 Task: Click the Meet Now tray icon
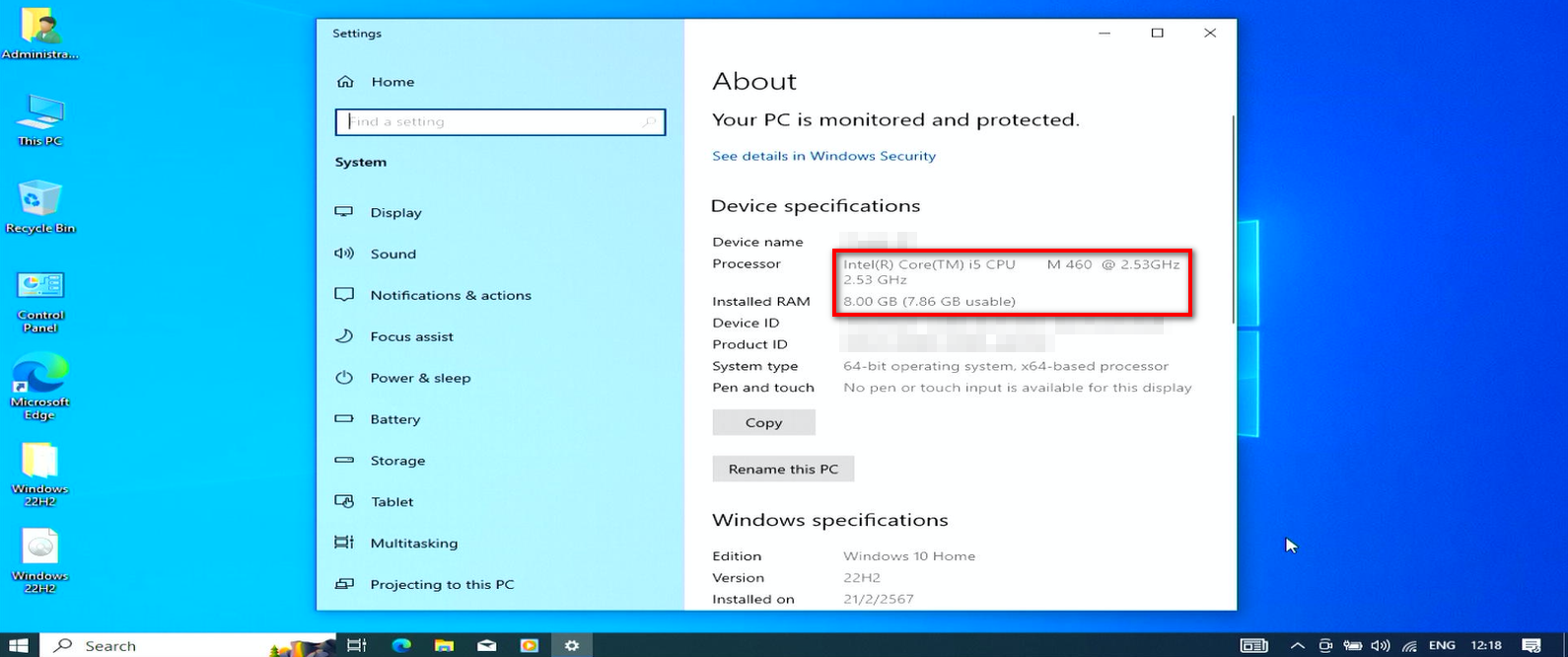click(x=1325, y=645)
